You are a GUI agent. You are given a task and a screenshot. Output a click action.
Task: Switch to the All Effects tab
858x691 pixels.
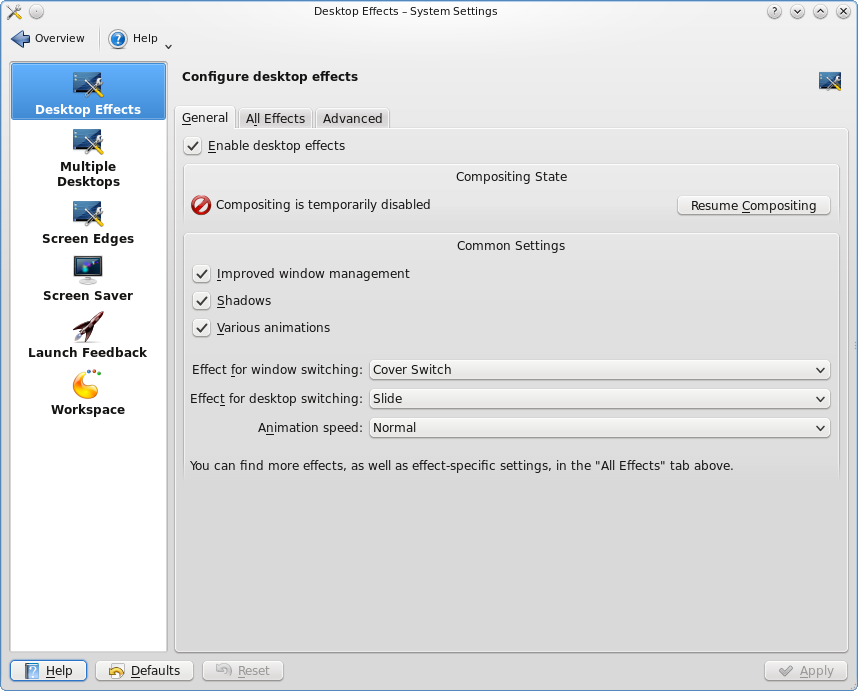coord(275,118)
